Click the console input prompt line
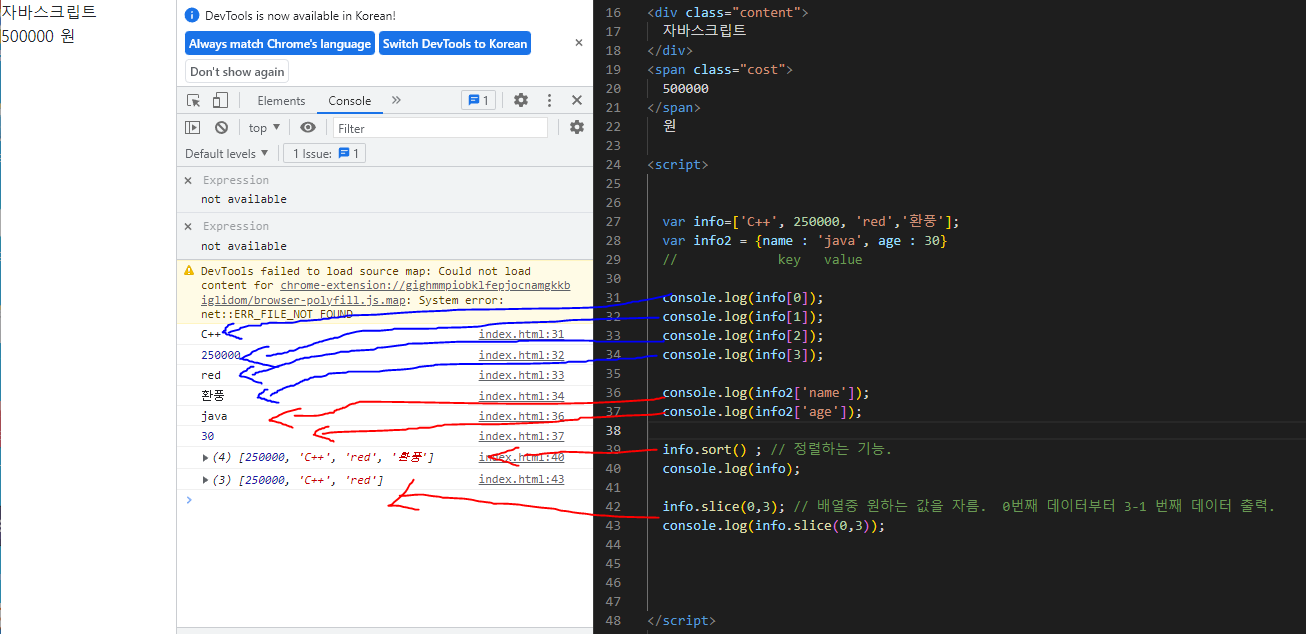The width and height of the screenshot is (1306, 634). tap(385, 499)
